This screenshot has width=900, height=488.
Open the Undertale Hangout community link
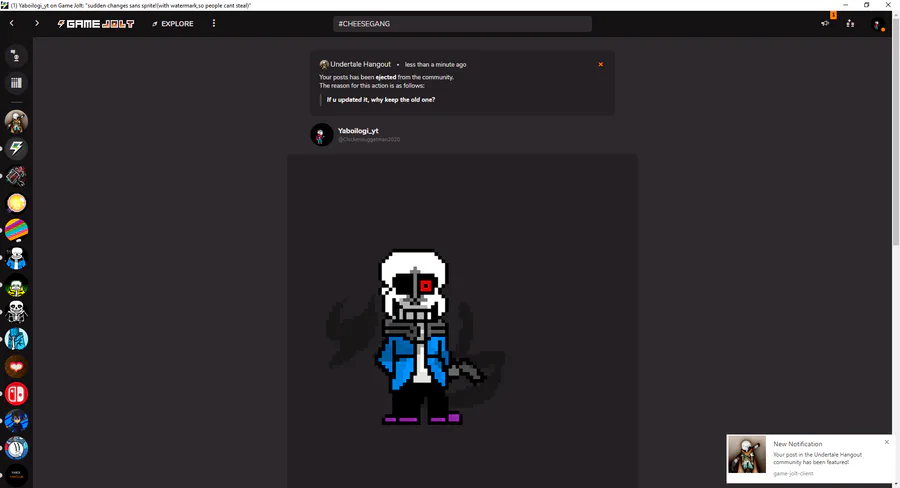click(x=360, y=64)
